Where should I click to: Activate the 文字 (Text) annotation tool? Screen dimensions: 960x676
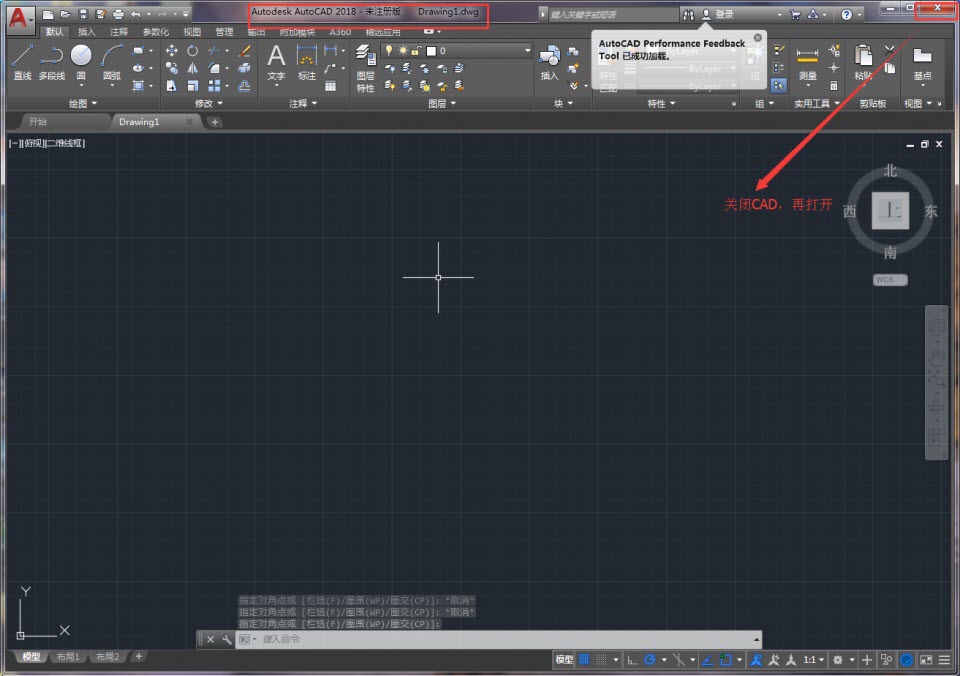pos(276,60)
